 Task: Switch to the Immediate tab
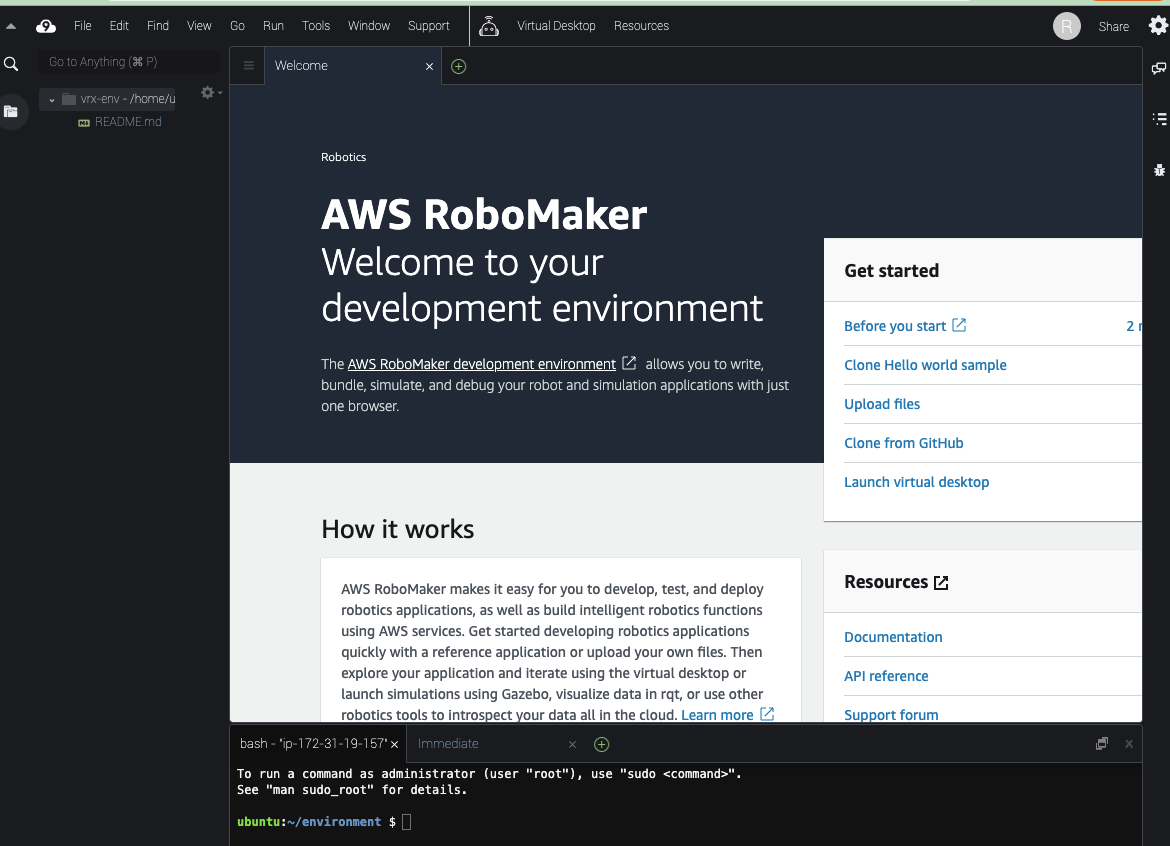[448, 744]
